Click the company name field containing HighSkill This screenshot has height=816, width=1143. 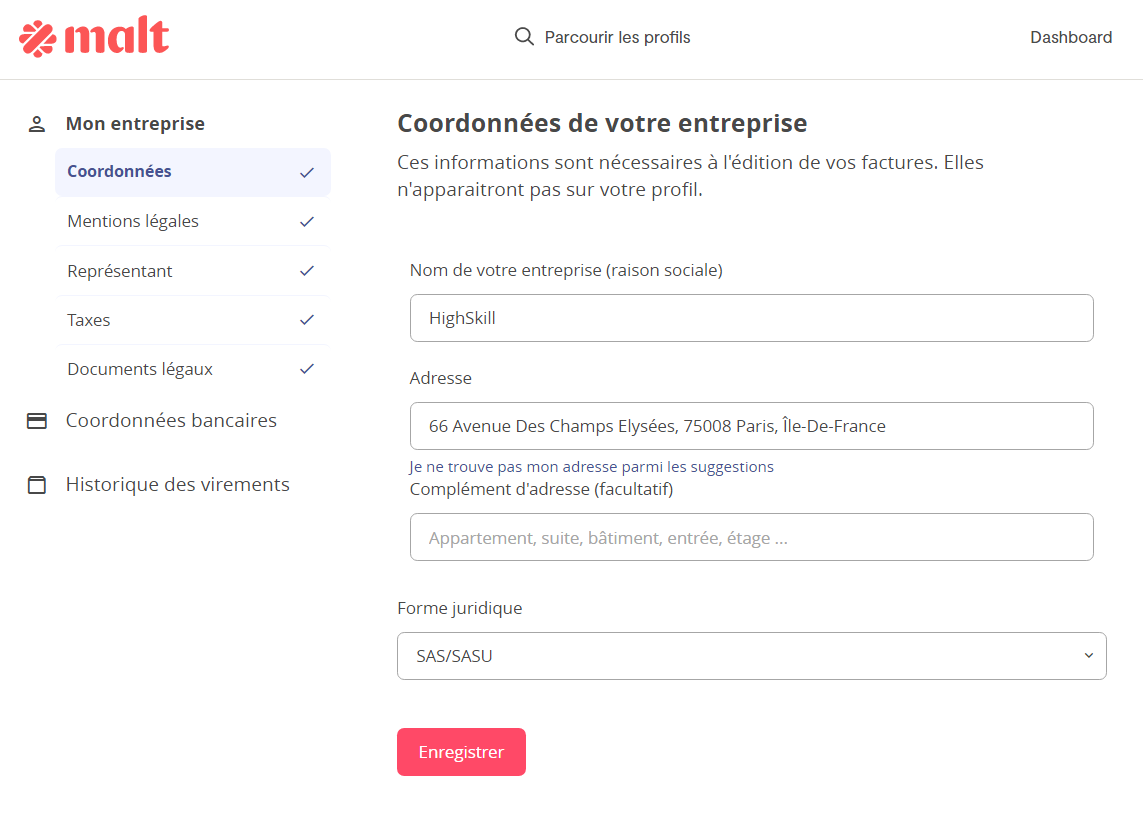coord(752,318)
